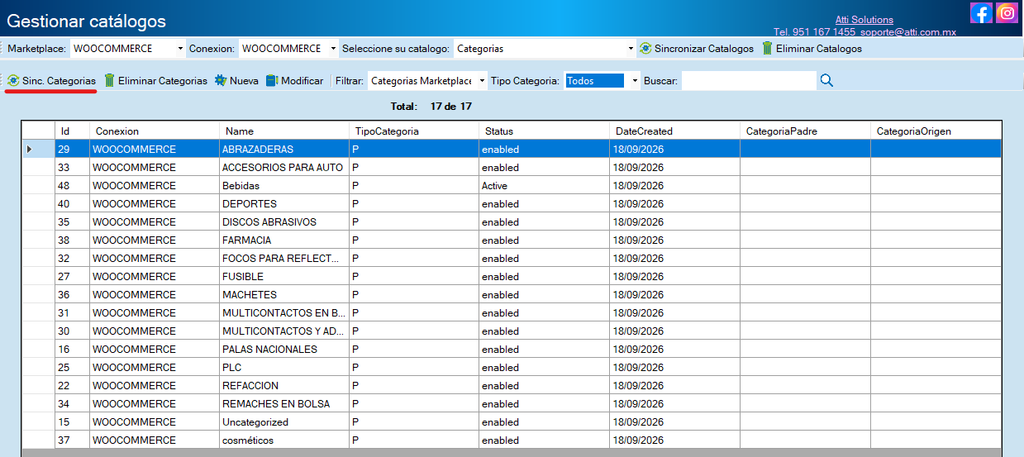Select the DEPORTES name cell

pyautogui.click(x=284, y=204)
